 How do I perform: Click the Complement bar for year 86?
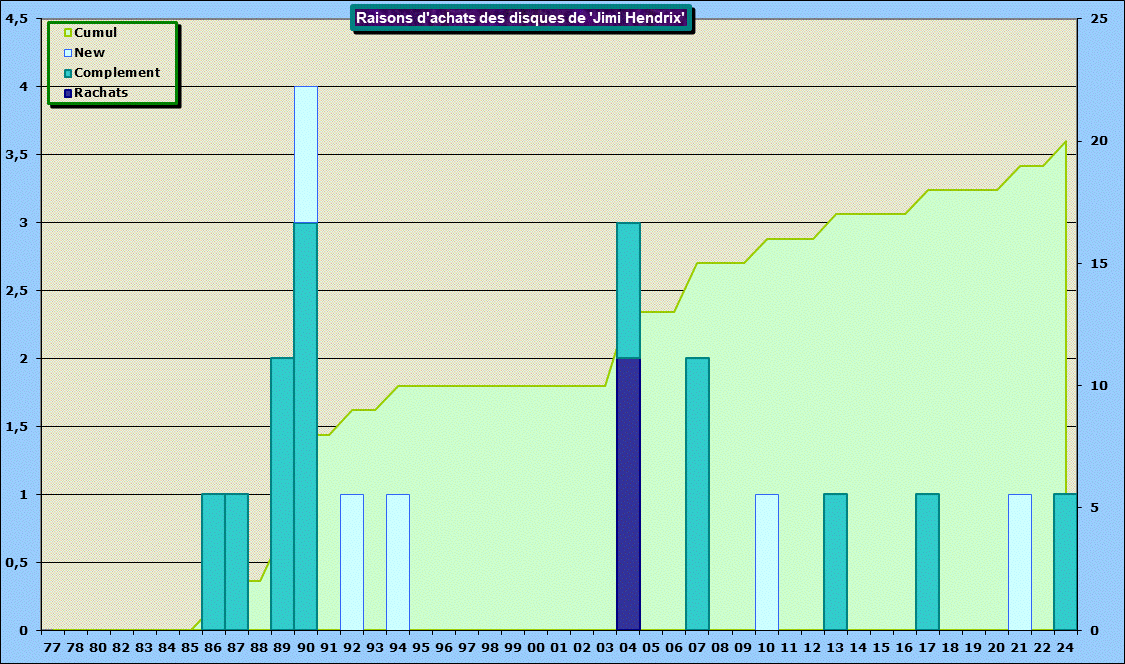coord(213,562)
